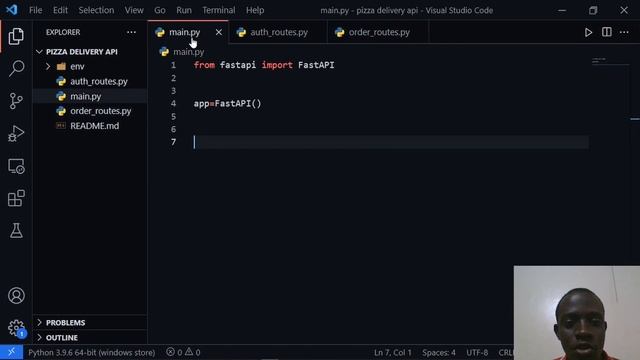
Task: Click the vertical scrollbar marker in editor
Action: click(x=635, y=119)
